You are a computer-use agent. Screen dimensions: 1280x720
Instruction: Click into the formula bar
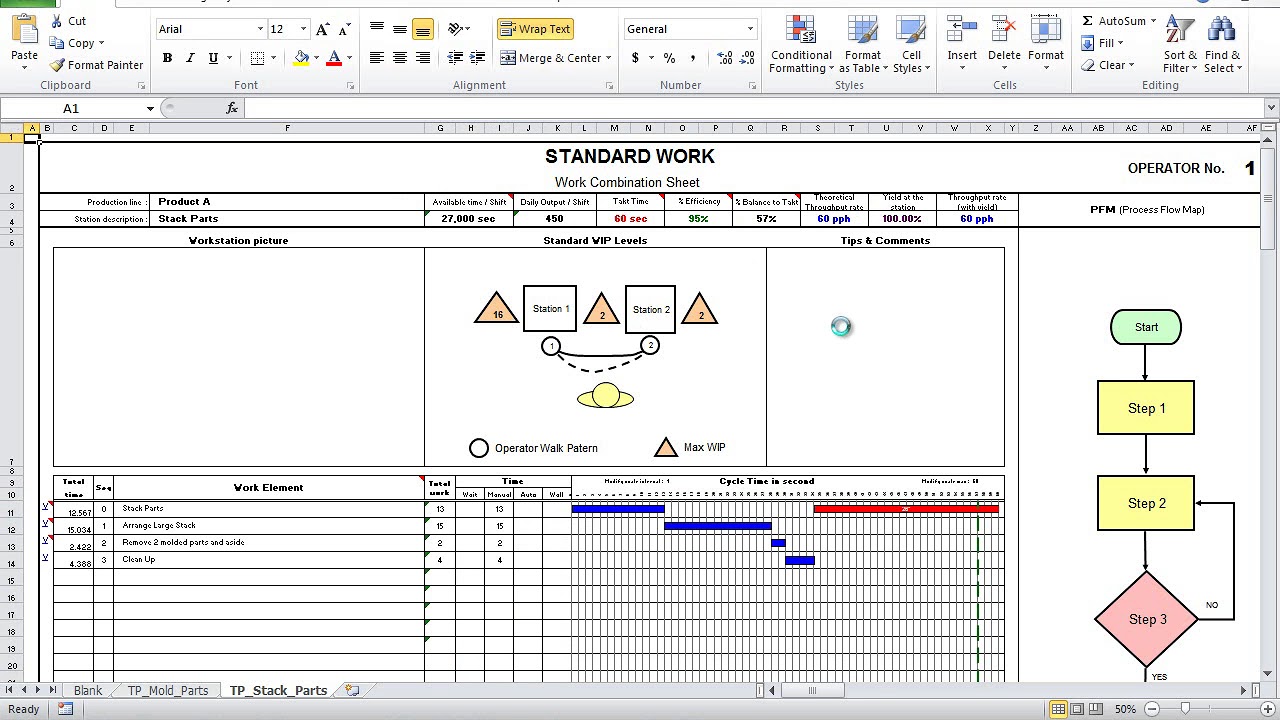pyautogui.click(x=755, y=108)
